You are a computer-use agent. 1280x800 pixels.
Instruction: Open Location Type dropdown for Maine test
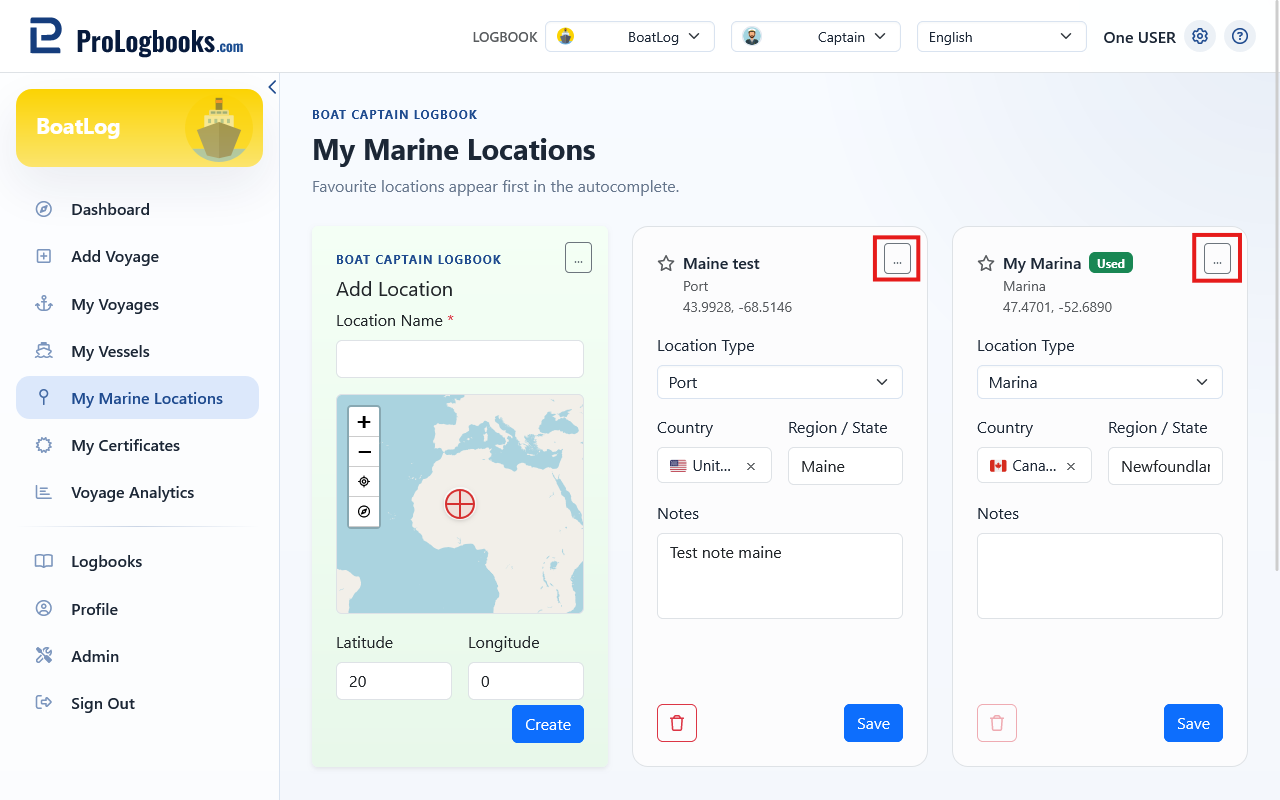pyautogui.click(x=780, y=382)
